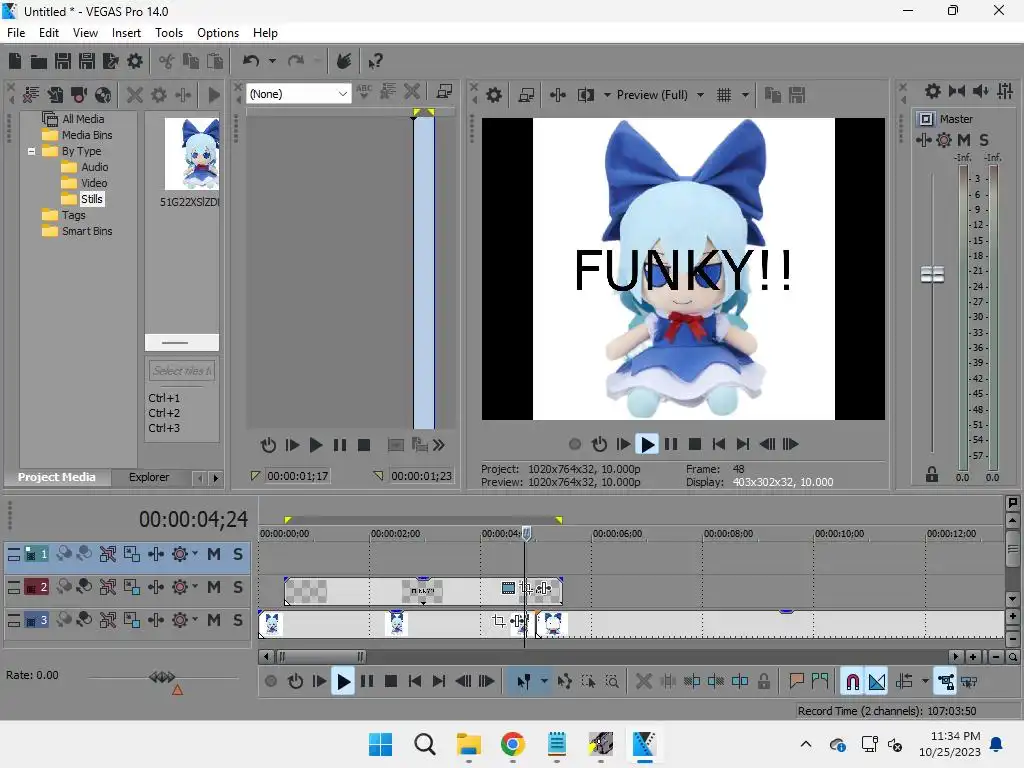The width and height of the screenshot is (1024, 768).
Task: Open the (None) preset dropdown
Action: click(x=299, y=94)
